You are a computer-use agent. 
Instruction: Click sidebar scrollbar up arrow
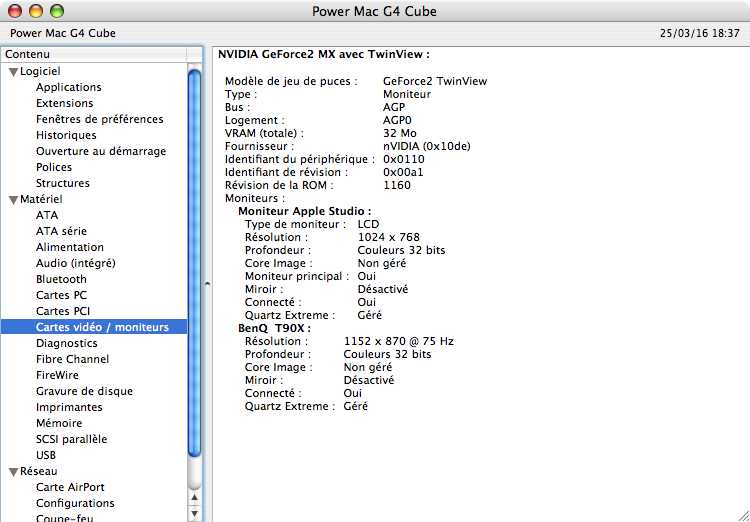tap(195, 498)
